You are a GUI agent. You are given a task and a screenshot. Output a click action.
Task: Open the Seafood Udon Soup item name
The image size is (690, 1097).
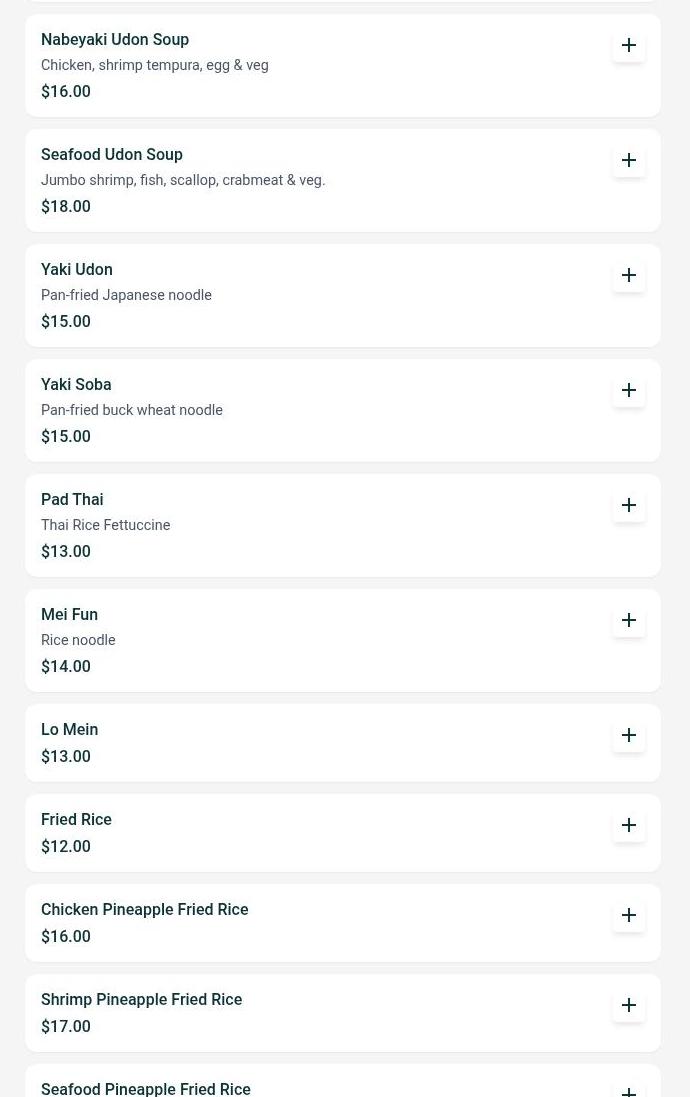click(112, 155)
